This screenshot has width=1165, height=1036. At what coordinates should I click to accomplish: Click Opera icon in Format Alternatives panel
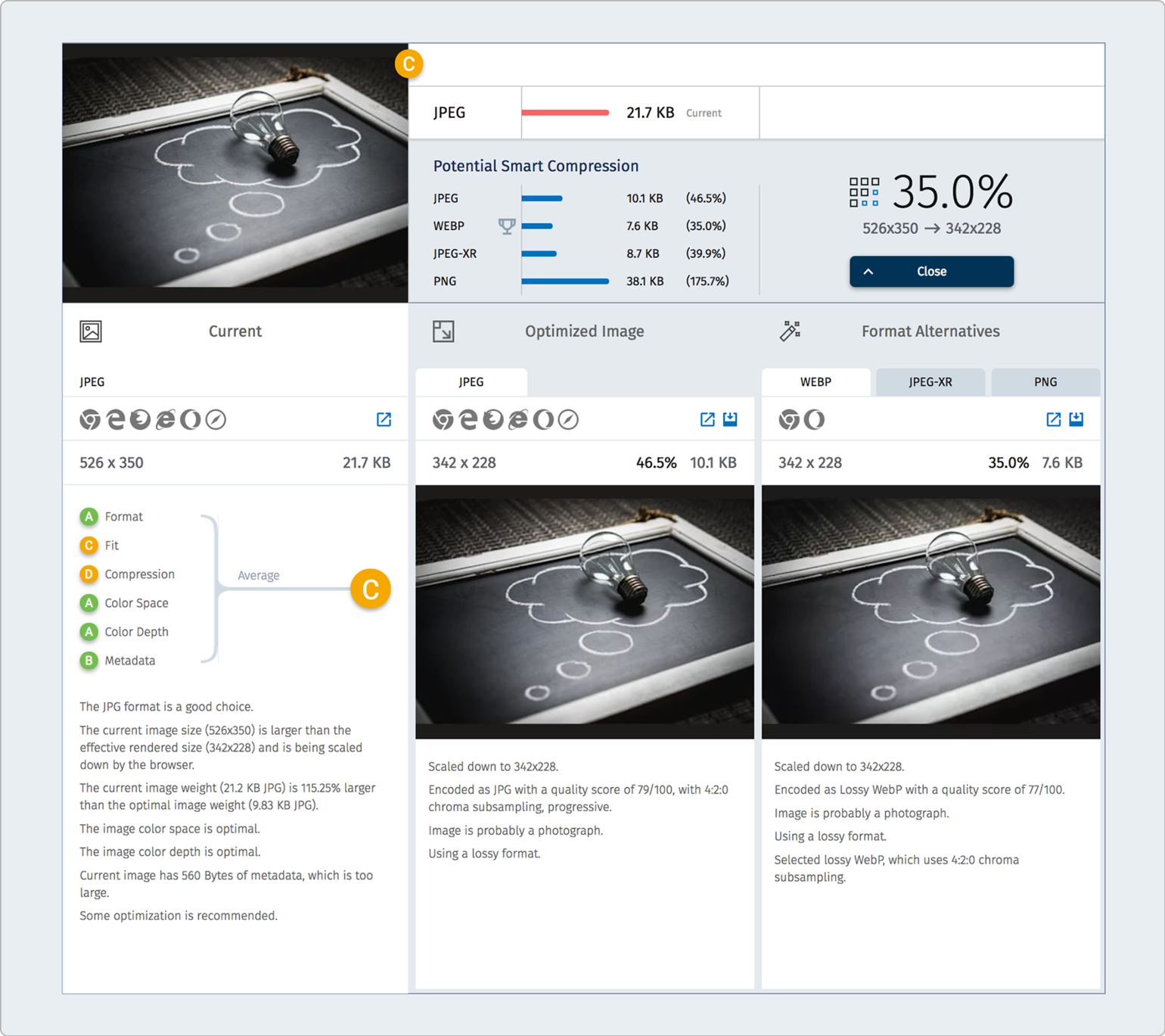point(814,419)
